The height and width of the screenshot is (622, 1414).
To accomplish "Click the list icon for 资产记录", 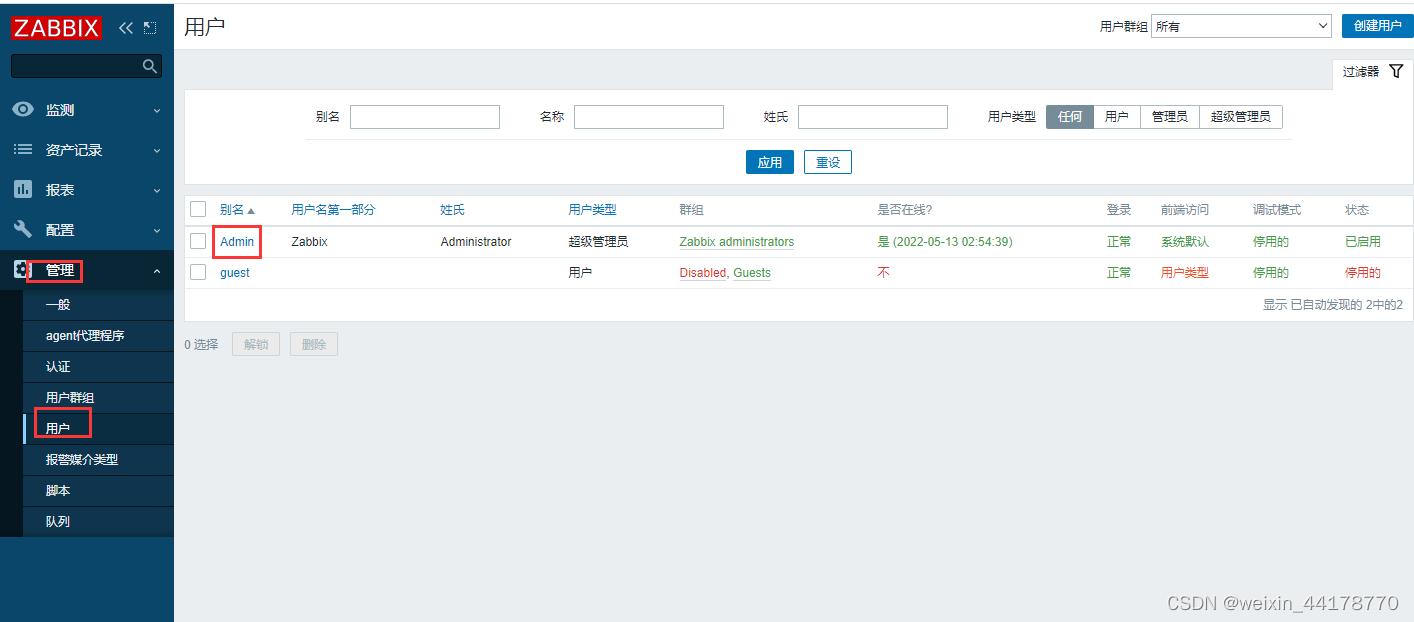I will [x=23, y=150].
